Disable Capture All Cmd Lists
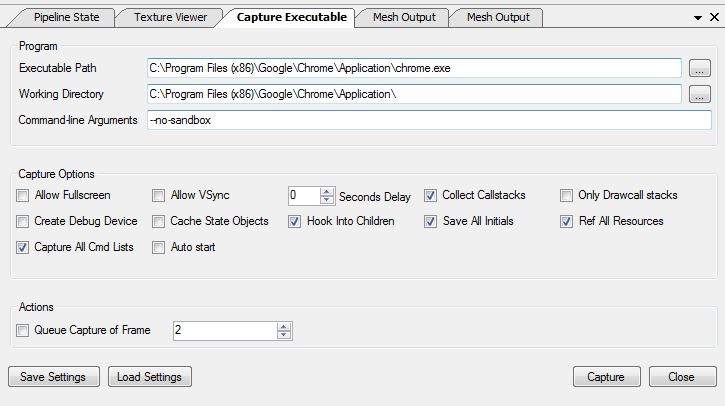Viewport: 725px width, 406px height. tap(23, 247)
